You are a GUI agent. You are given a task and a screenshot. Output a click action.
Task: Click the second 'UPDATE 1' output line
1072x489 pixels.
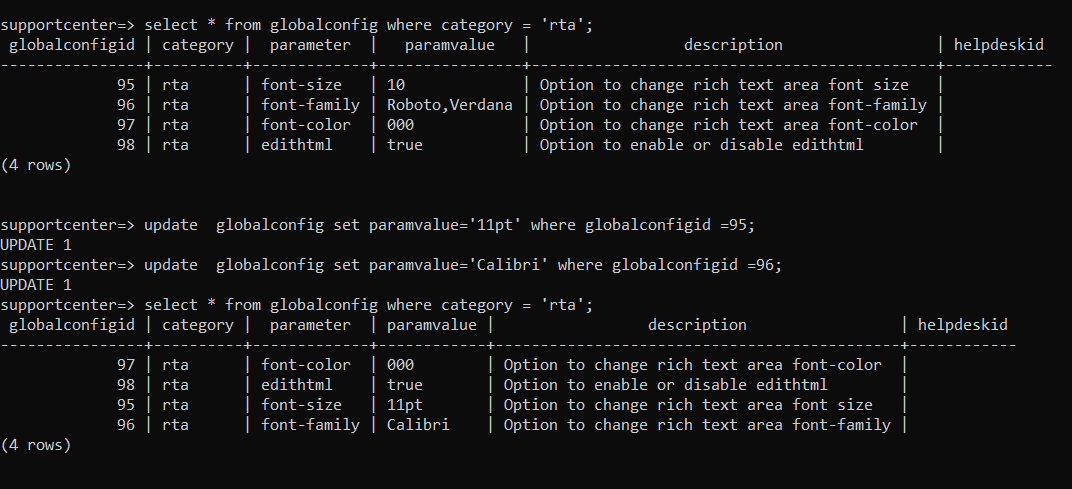[x=35, y=285]
